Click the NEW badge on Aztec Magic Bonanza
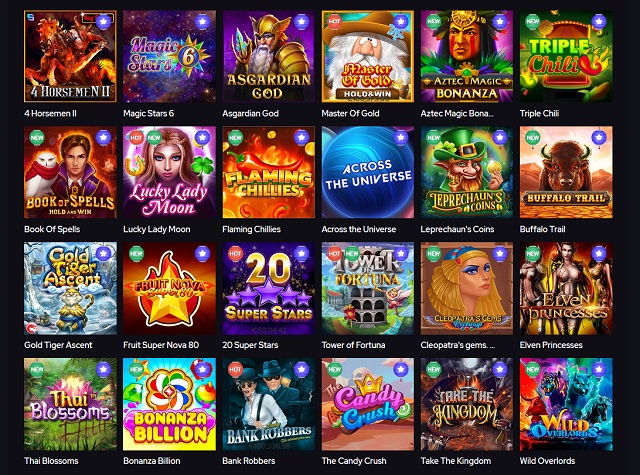 pos(433,21)
